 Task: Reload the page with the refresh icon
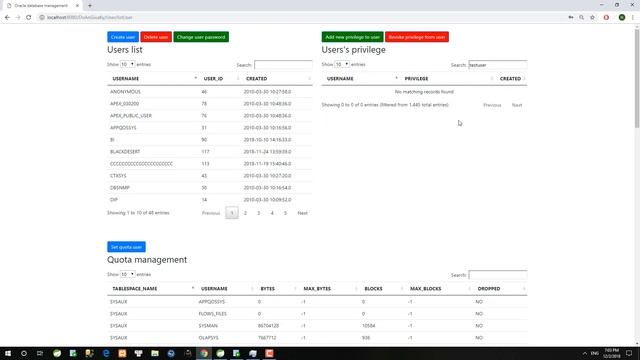click(x=29, y=18)
